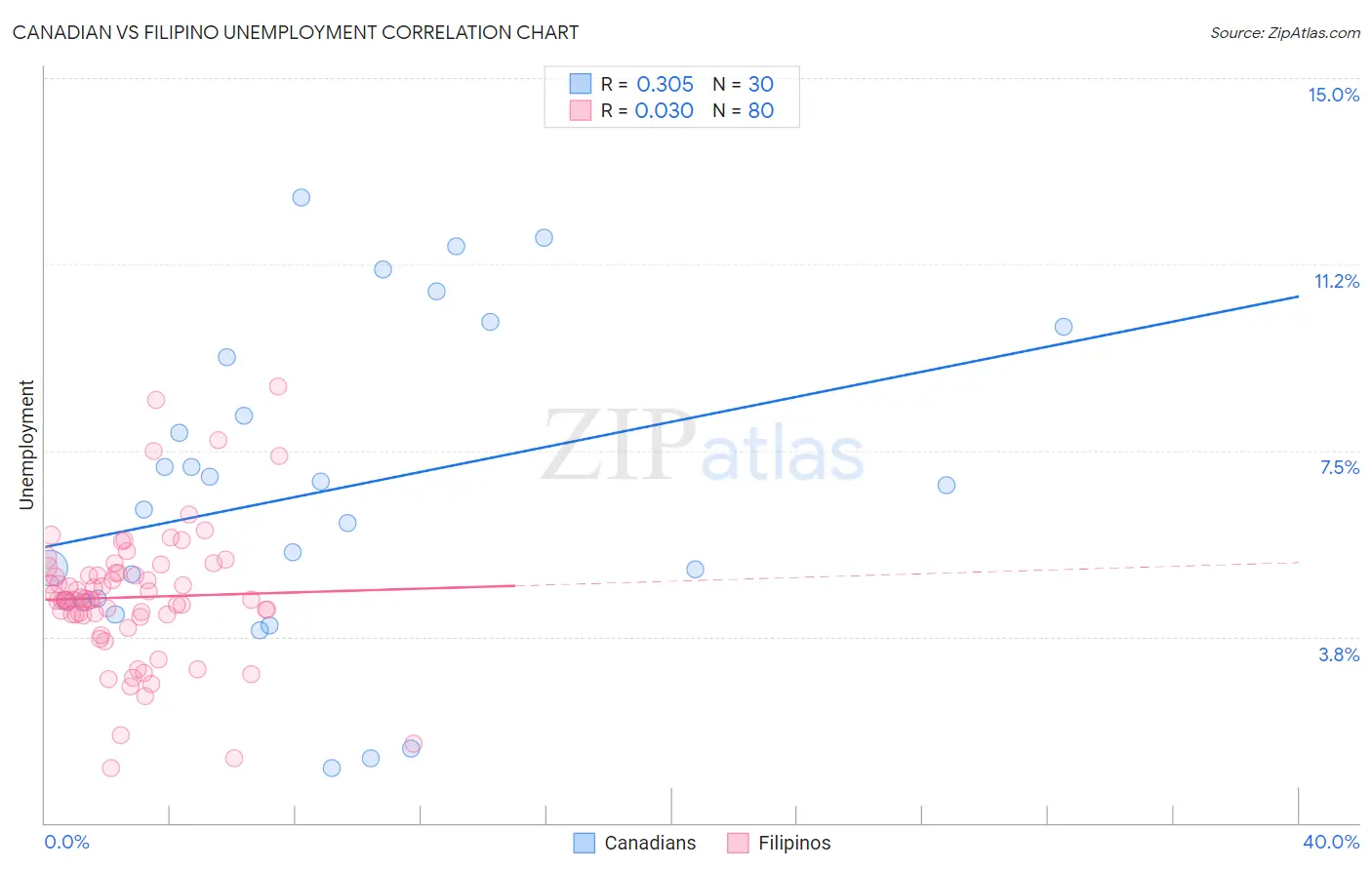Click the large blue bubble at left axis
Screen dimensions: 1372x870
point(50,567)
